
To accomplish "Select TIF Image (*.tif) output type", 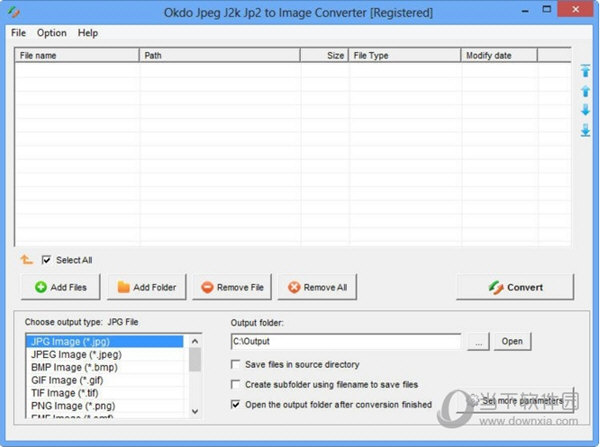I will pos(104,393).
